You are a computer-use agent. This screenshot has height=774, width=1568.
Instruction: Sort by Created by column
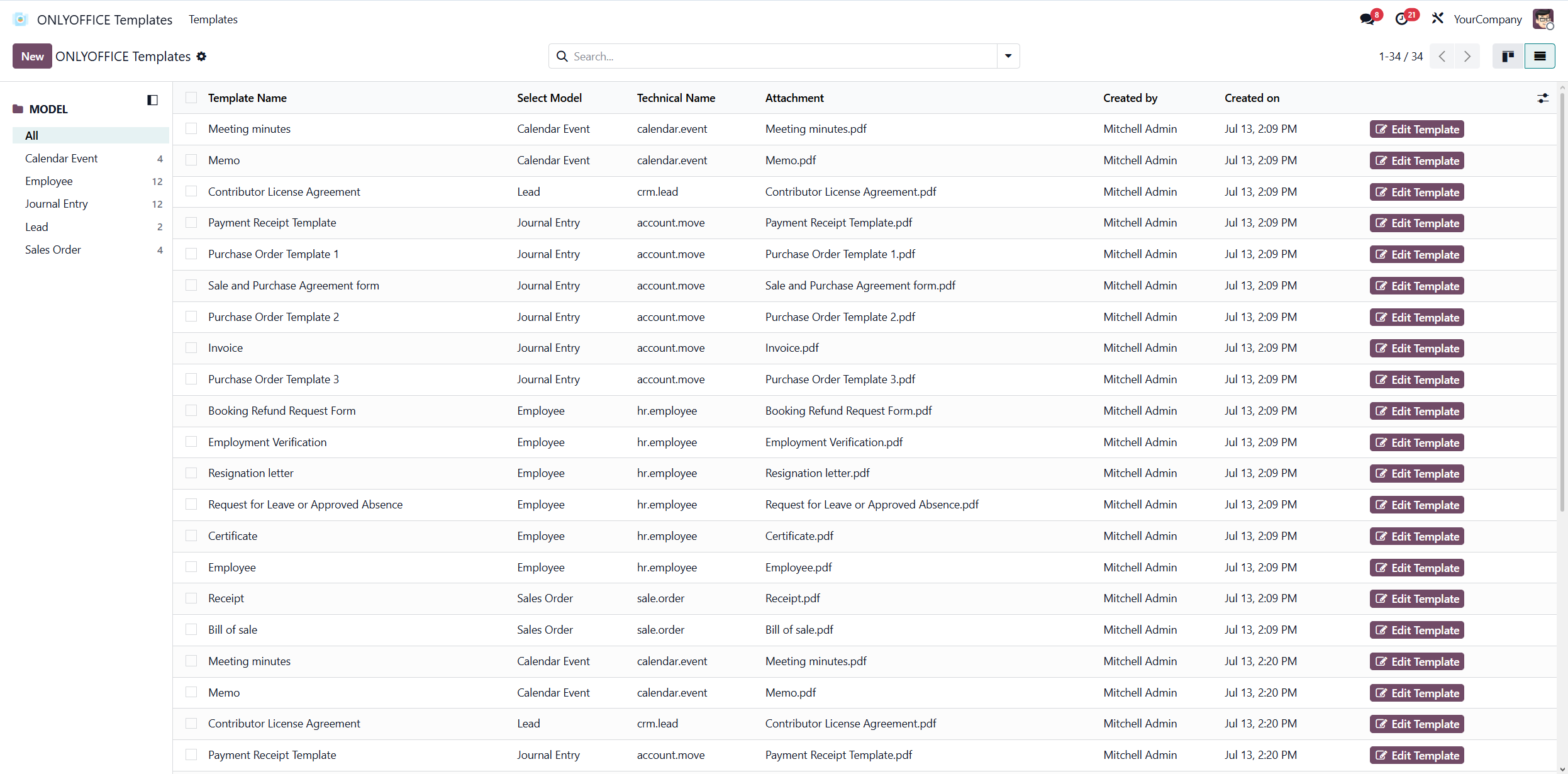[1130, 98]
